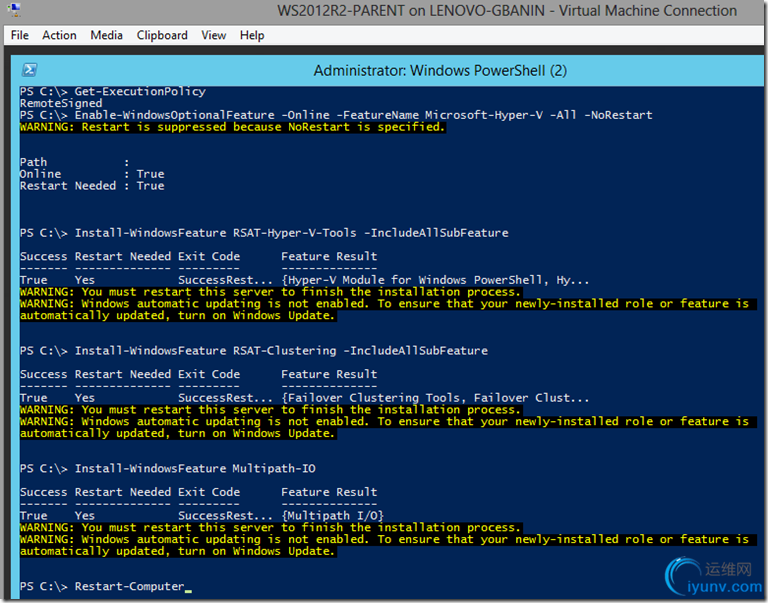Click the Get-ExecutionPolicy command line
This screenshot has height=603, width=768.
[x=113, y=92]
